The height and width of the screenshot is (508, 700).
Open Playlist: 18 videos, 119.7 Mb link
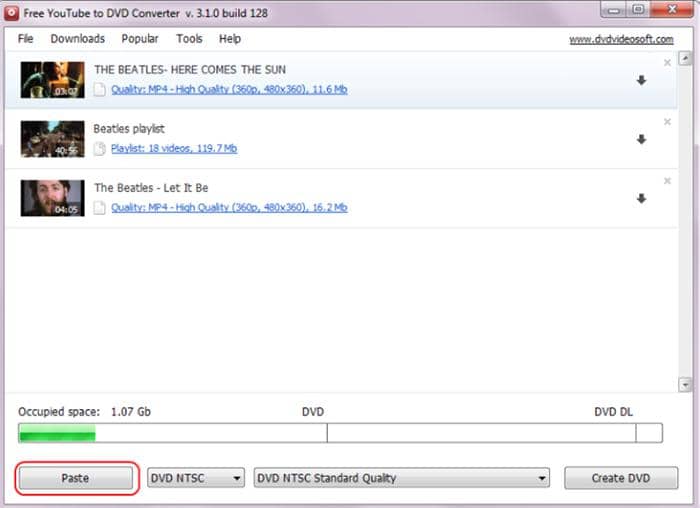(174, 148)
